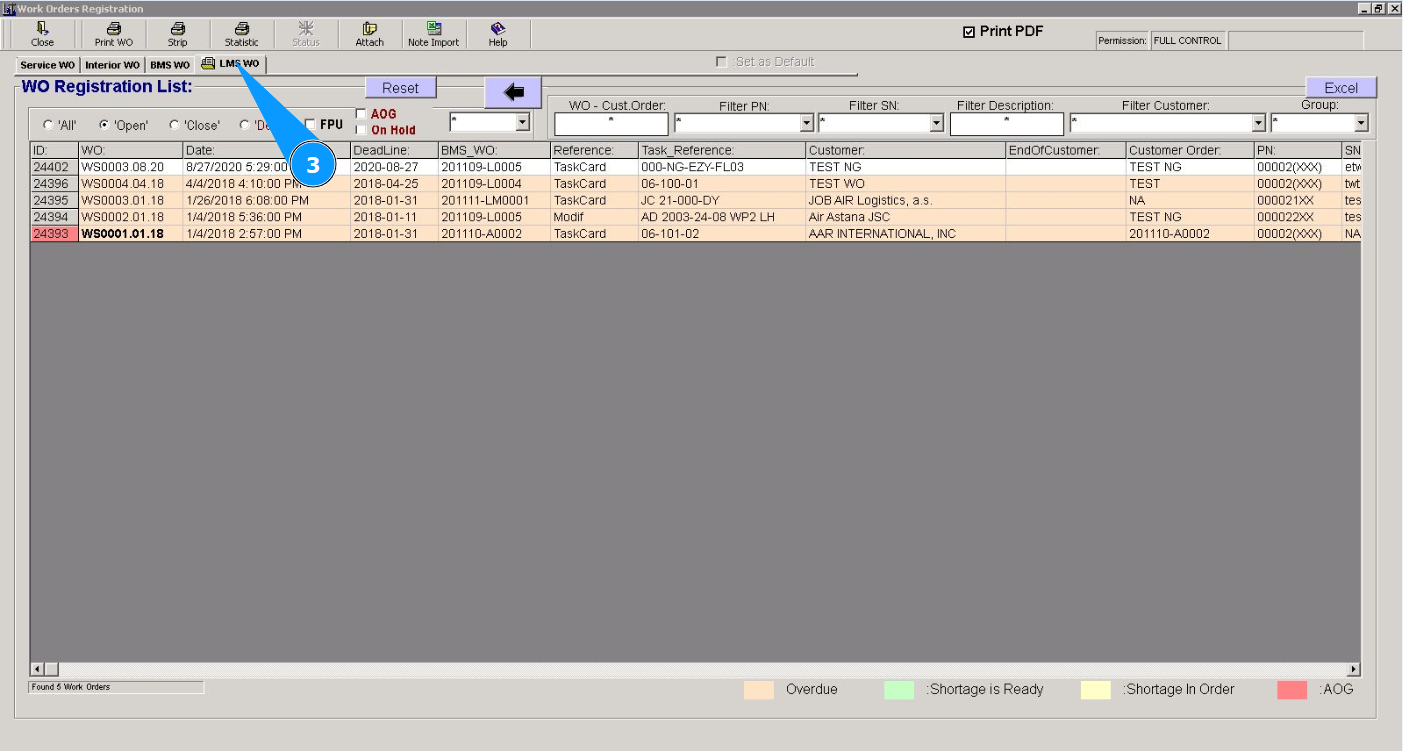Toggle the Set as Default checkbox

point(721,62)
